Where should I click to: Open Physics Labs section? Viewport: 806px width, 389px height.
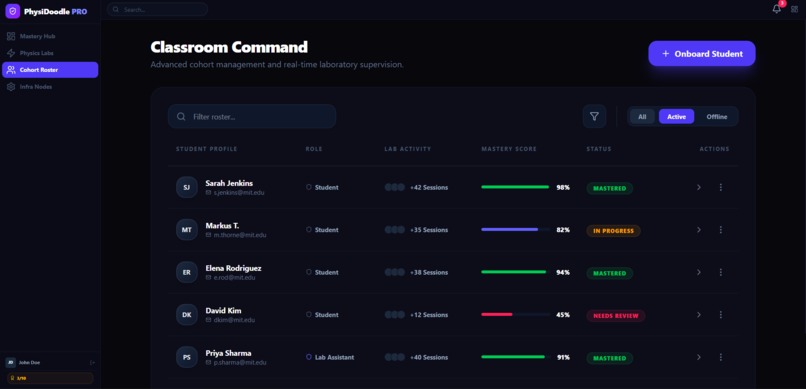[x=50, y=53]
